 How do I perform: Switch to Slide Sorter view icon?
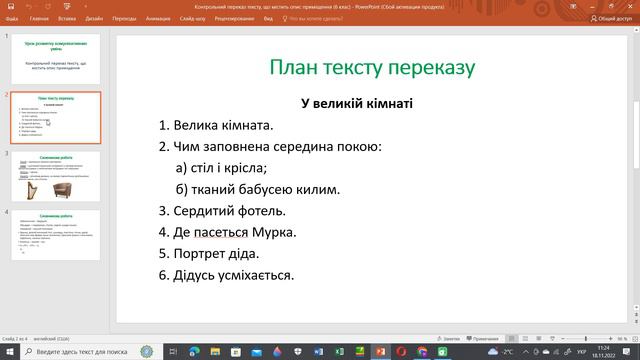(x=525, y=339)
